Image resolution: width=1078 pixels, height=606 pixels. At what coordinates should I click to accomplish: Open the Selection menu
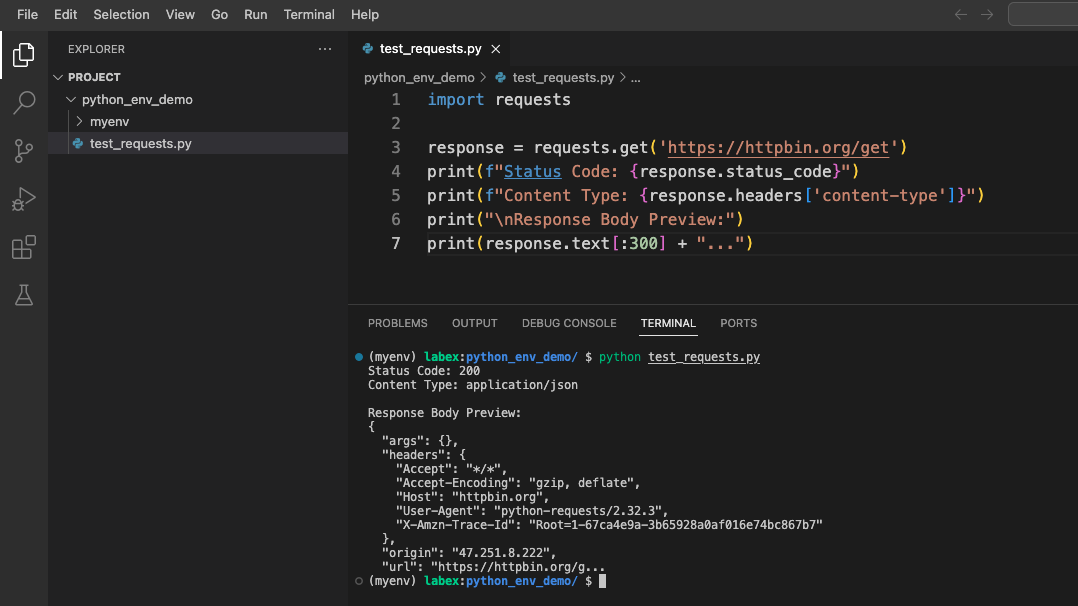(x=121, y=14)
